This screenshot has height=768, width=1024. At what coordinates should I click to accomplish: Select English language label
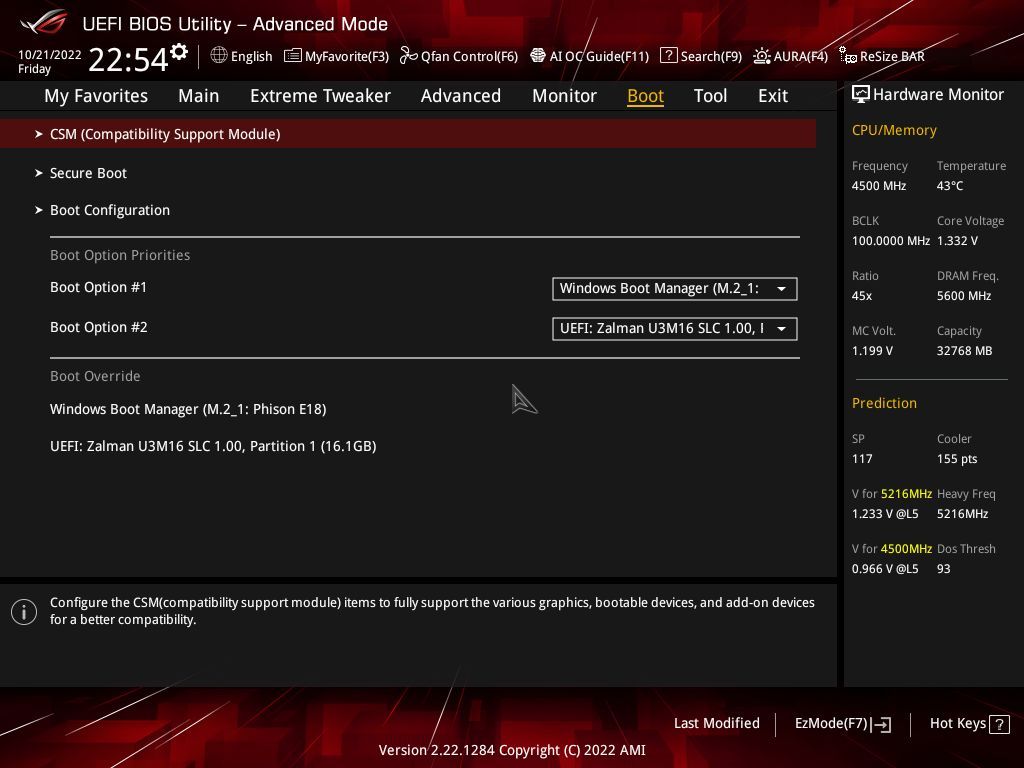pos(251,56)
